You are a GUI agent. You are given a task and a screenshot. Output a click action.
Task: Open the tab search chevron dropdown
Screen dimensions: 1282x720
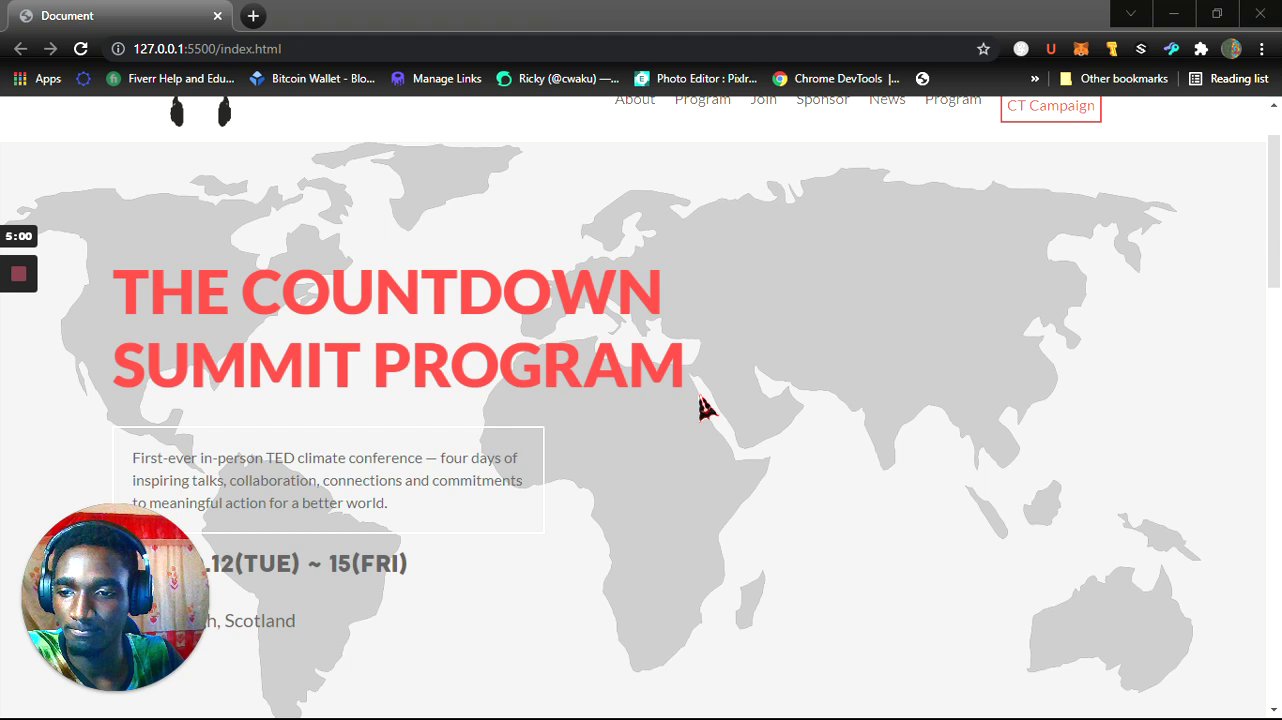1131,14
